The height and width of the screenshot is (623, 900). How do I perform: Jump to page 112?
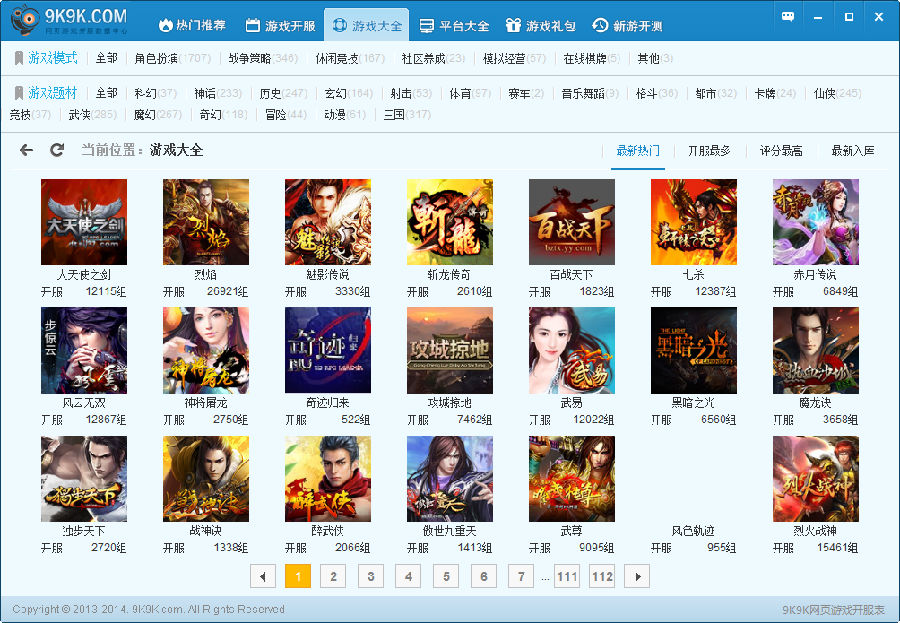[603, 576]
